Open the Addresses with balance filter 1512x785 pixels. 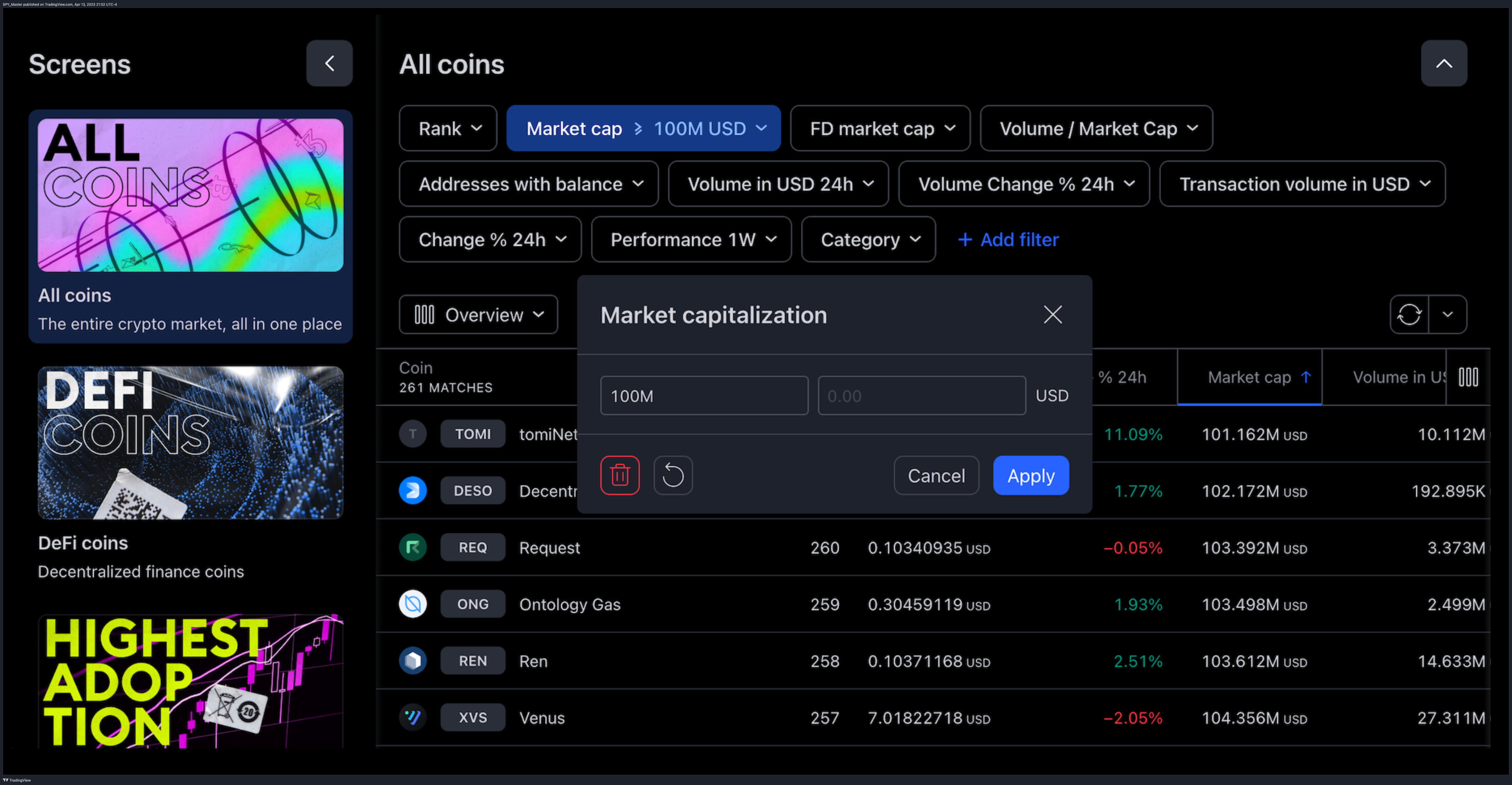(528, 184)
